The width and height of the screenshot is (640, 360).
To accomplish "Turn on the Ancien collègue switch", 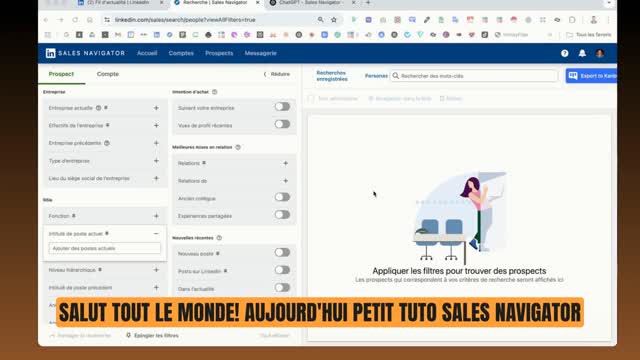I will click(282, 197).
